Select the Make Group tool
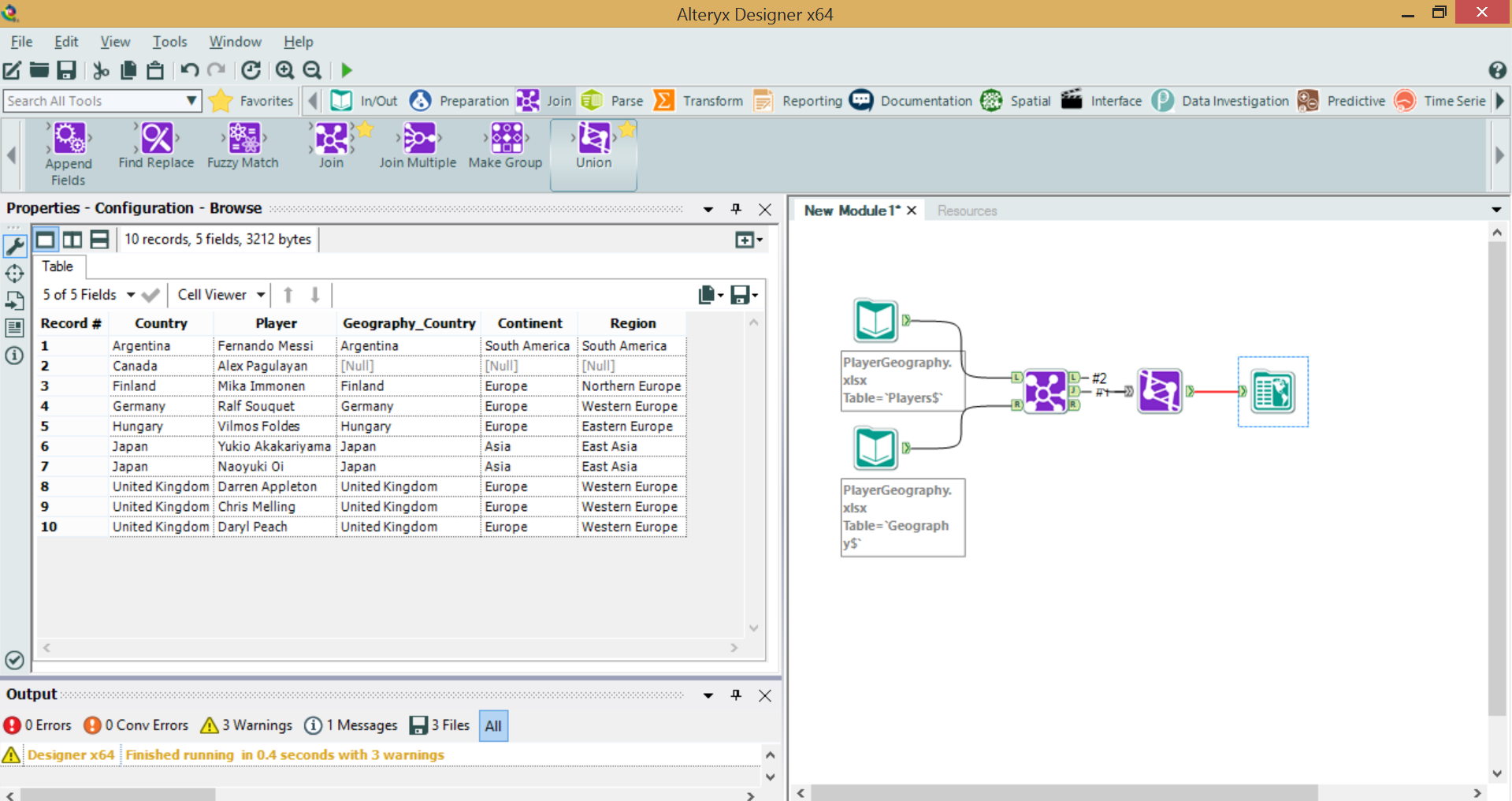The image size is (1512, 801). 505,146
